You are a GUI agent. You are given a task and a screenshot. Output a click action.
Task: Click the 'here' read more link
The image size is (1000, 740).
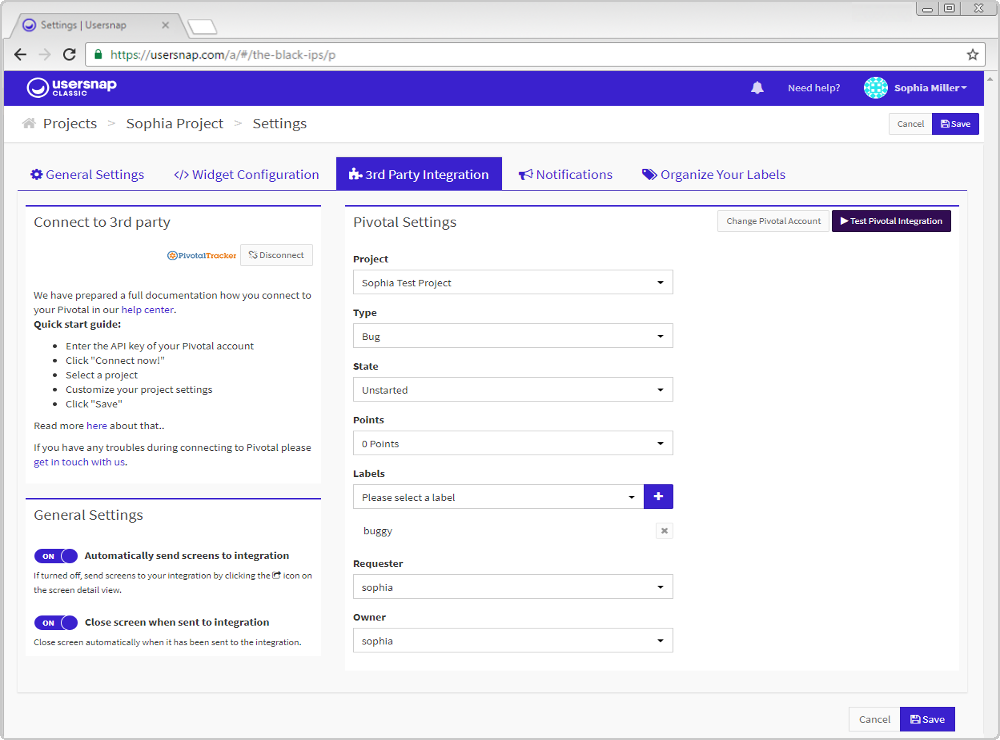[97, 426]
